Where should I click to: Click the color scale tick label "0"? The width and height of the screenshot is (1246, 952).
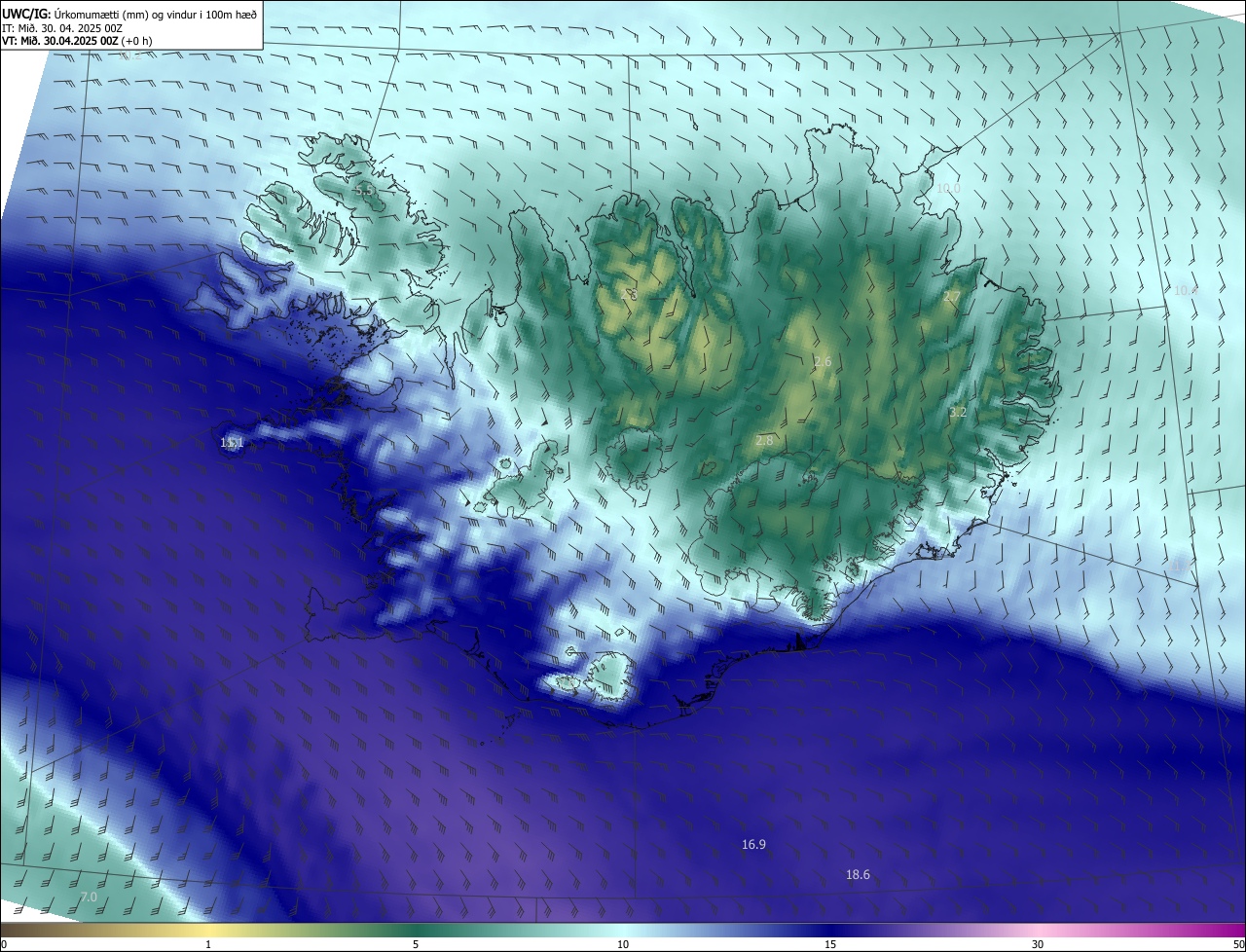tap(4, 944)
